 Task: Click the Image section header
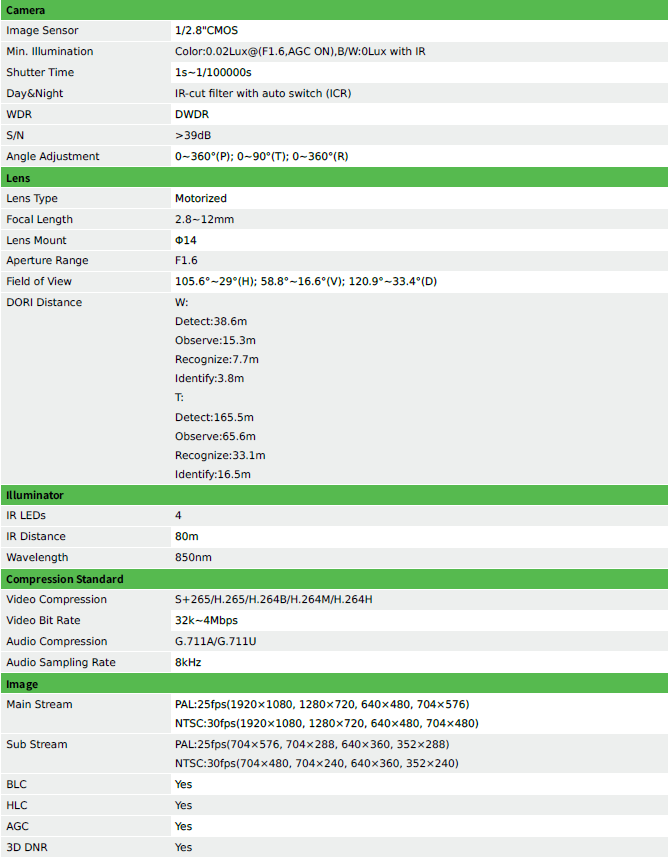pyautogui.click(x=334, y=684)
